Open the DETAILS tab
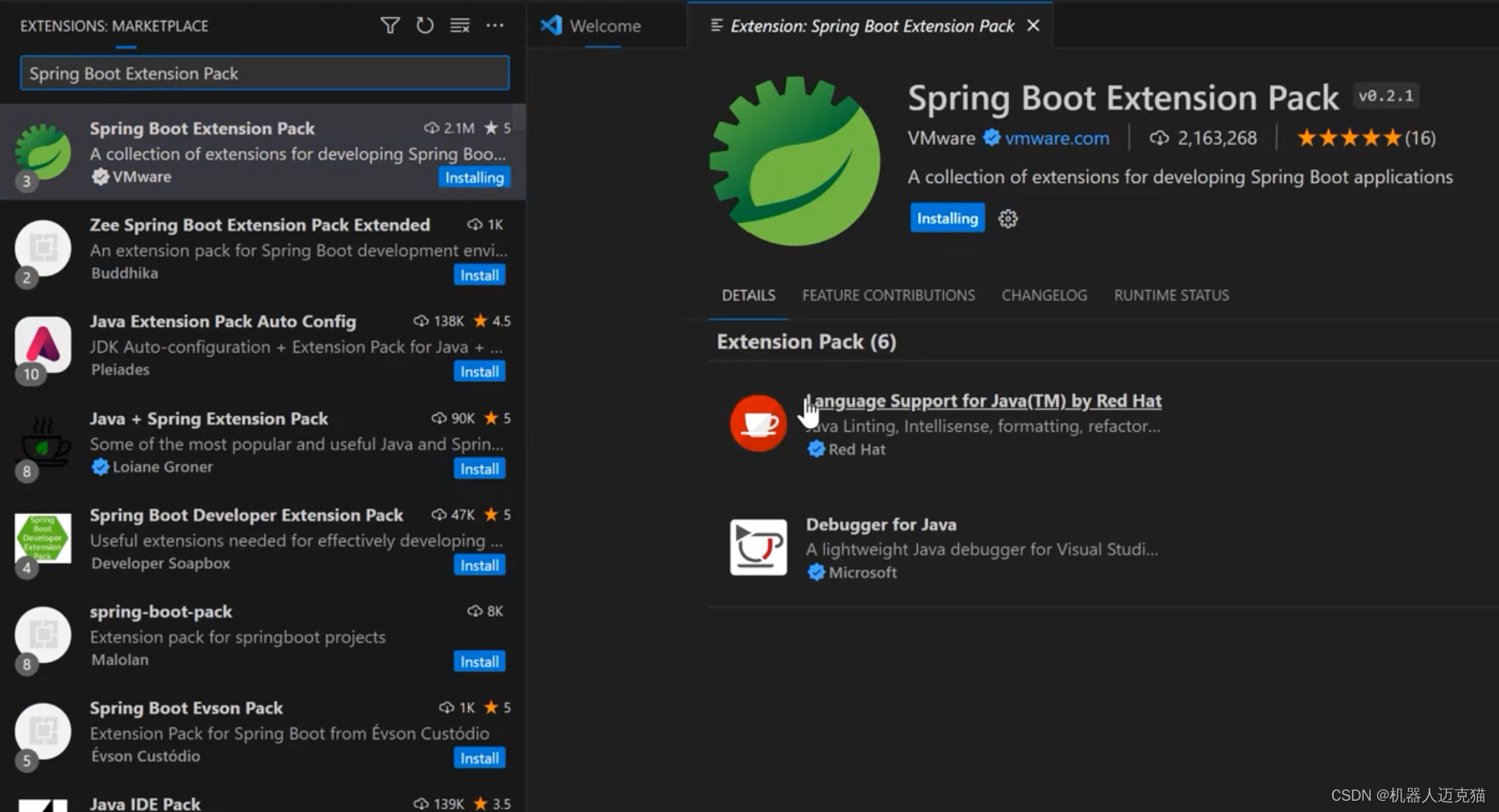The width and height of the screenshot is (1499, 812). coord(748,296)
